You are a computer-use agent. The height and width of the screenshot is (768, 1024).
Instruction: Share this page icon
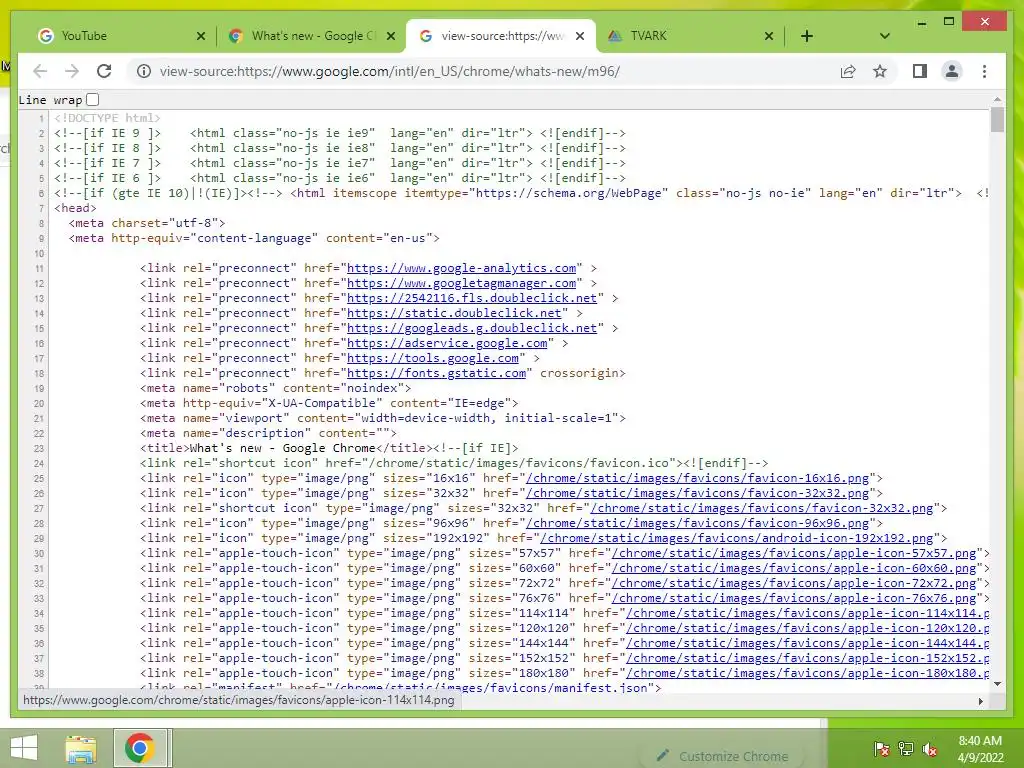(848, 71)
